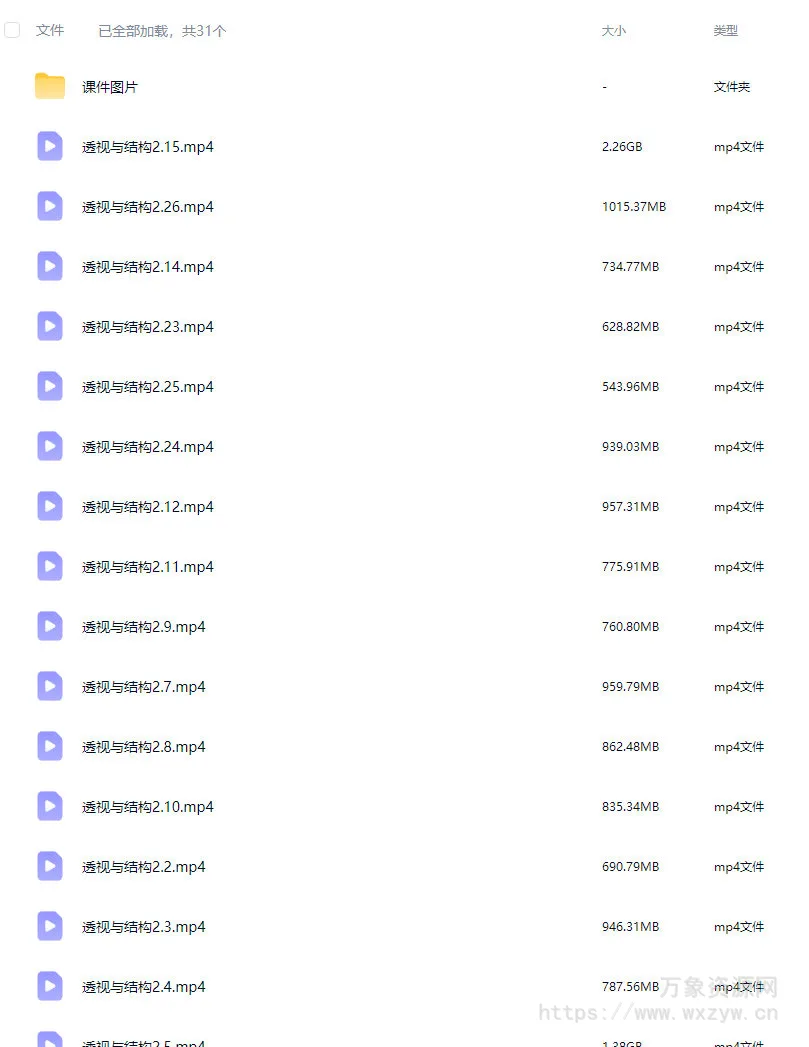The width and height of the screenshot is (809, 1047).
Task: Sort list by the 大小 column header
Action: pyautogui.click(x=613, y=31)
